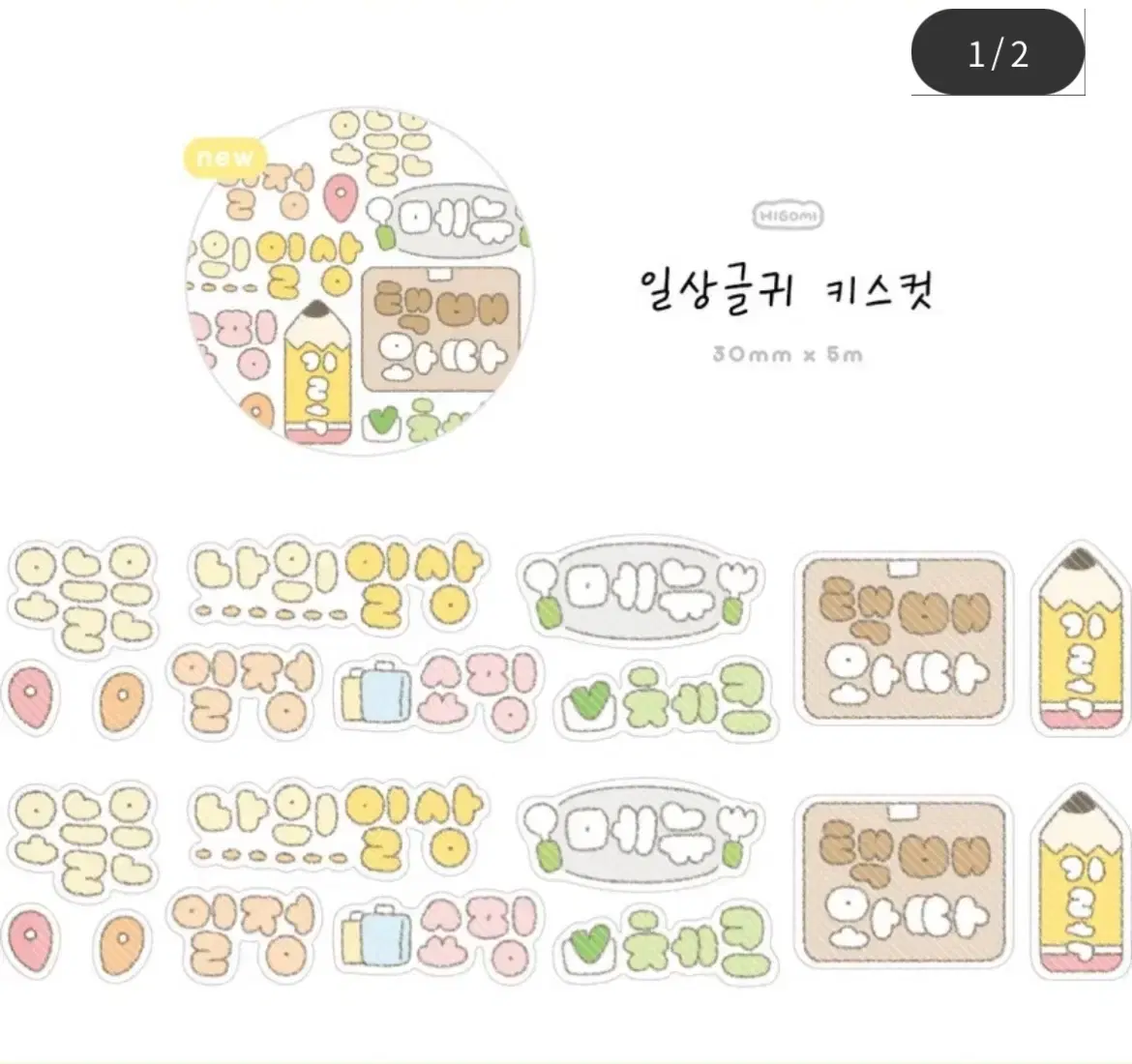1132x1064 pixels.
Task: Click the yellow pencil sticker in bottom row
Action: tap(1080, 881)
